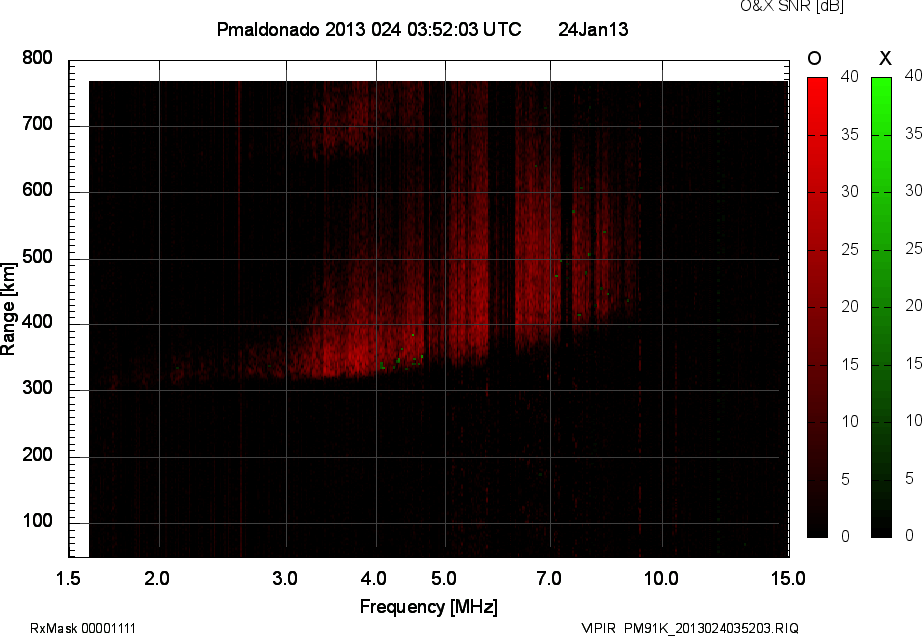
Task: Click the 3.0 MHz frequency tick label
Action: [x=285, y=578]
